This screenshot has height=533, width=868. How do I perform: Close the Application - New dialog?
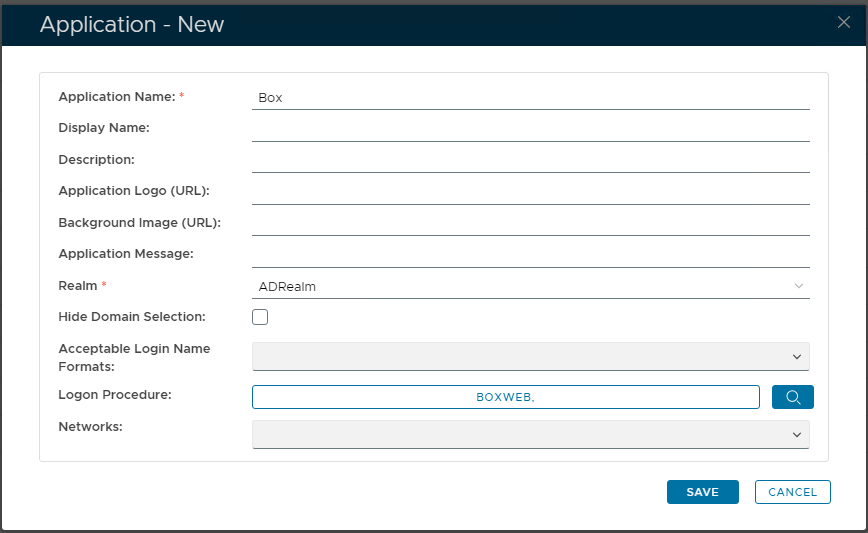tap(843, 23)
